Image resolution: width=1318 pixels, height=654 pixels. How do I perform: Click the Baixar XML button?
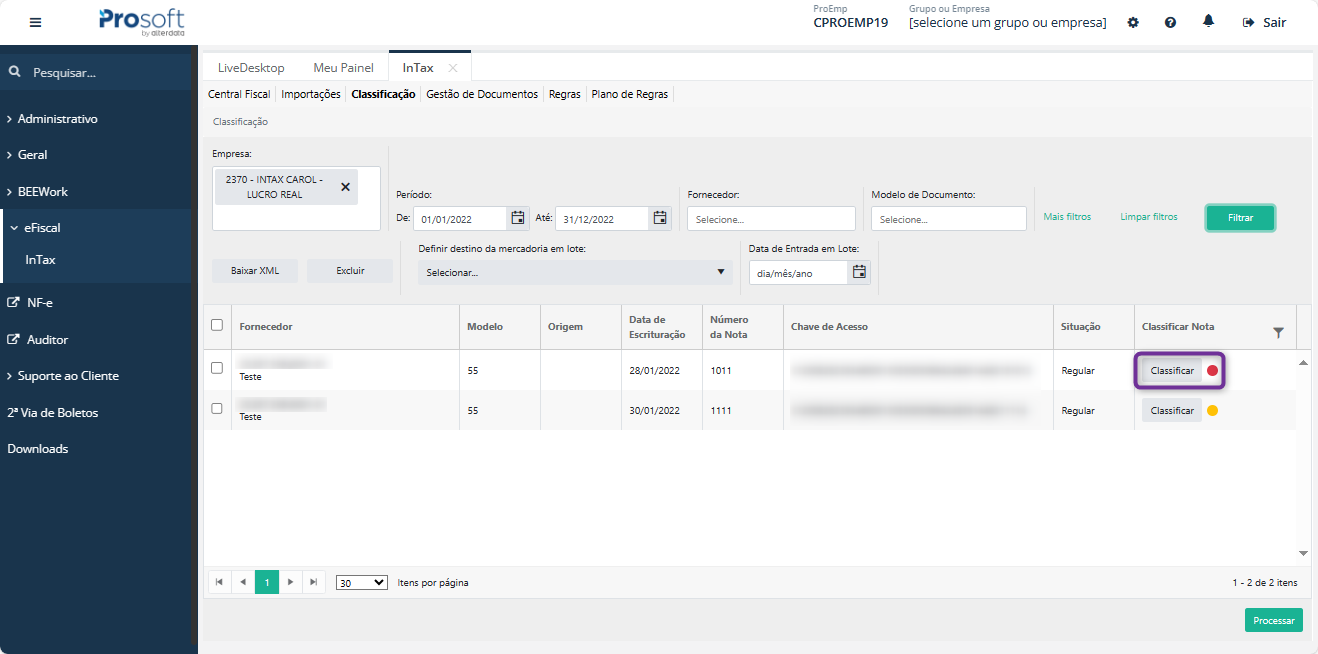tap(255, 271)
